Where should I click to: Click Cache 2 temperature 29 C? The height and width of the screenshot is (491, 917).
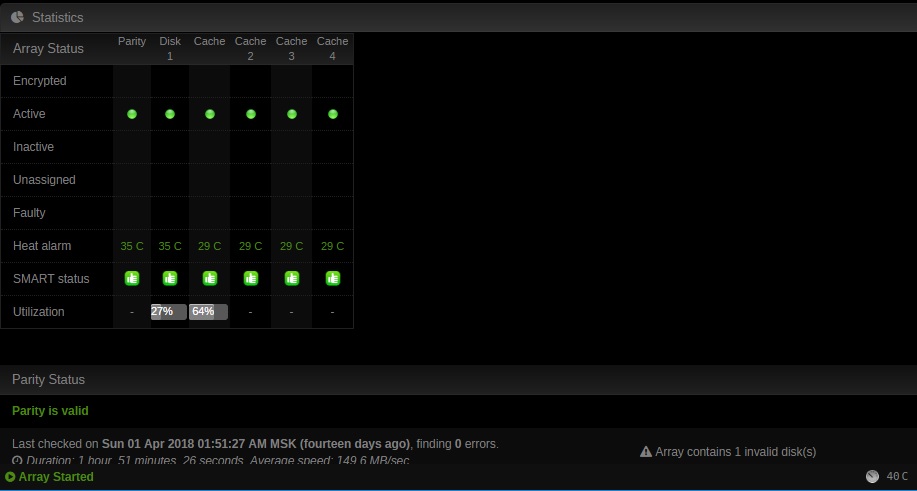pyautogui.click(x=250, y=247)
